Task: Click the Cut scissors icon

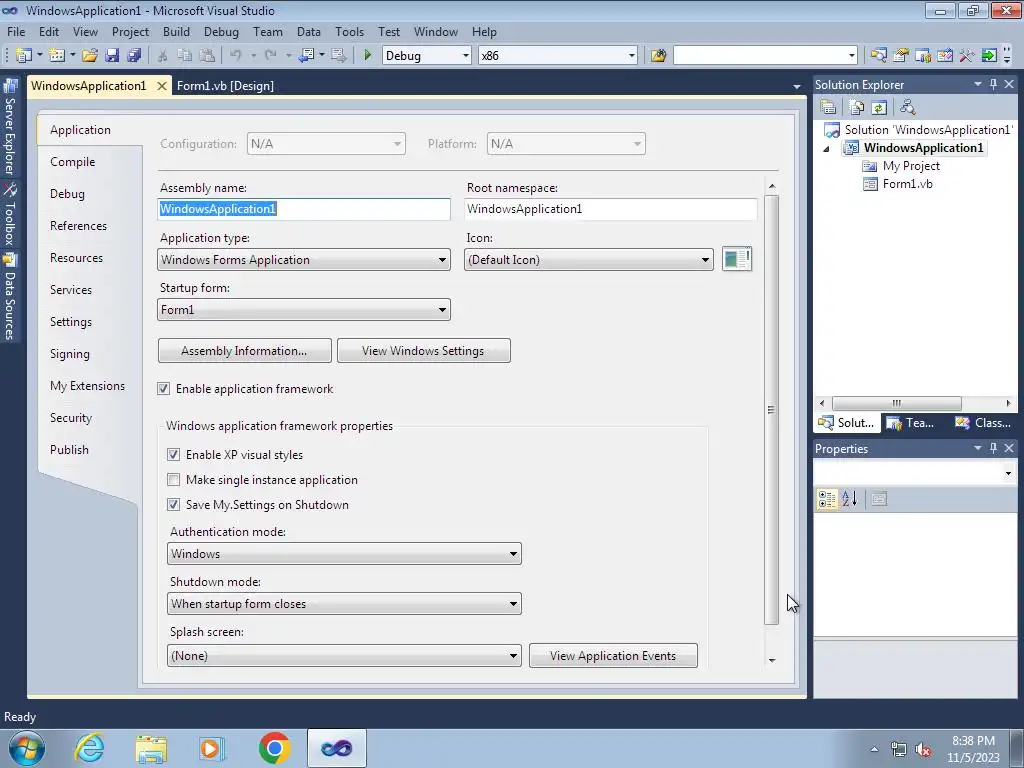Action: point(163,56)
